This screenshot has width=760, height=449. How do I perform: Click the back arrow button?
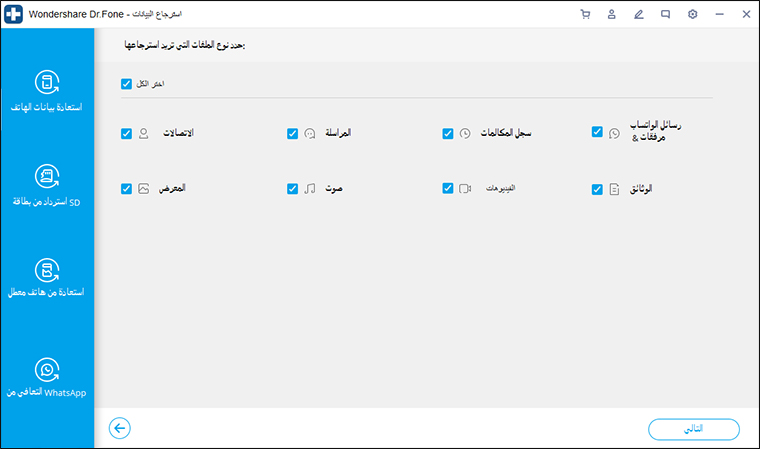(x=120, y=428)
